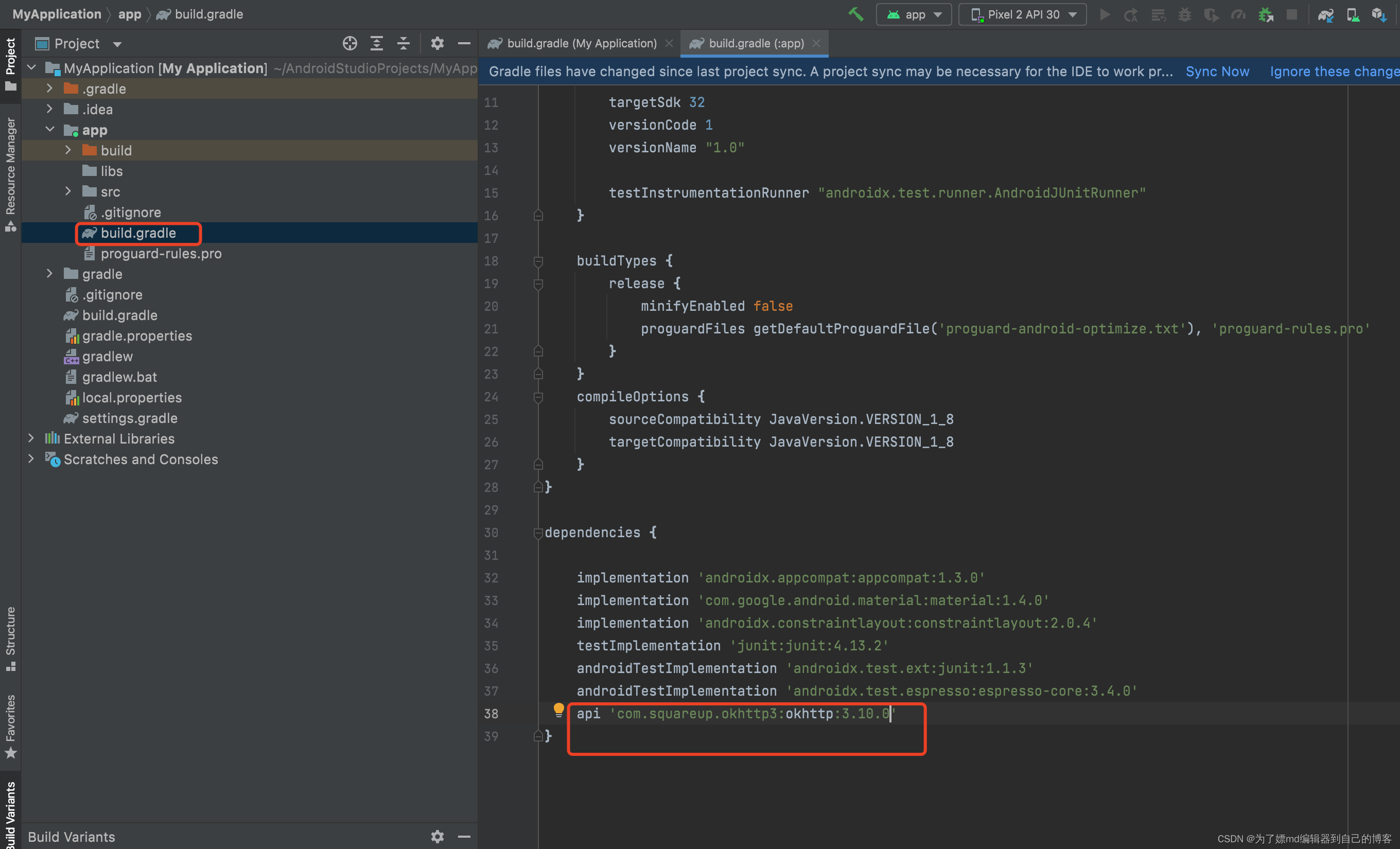Click the Apply Code Changes icon
Viewport: 1400px width, 849px height.
click(x=1158, y=14)
